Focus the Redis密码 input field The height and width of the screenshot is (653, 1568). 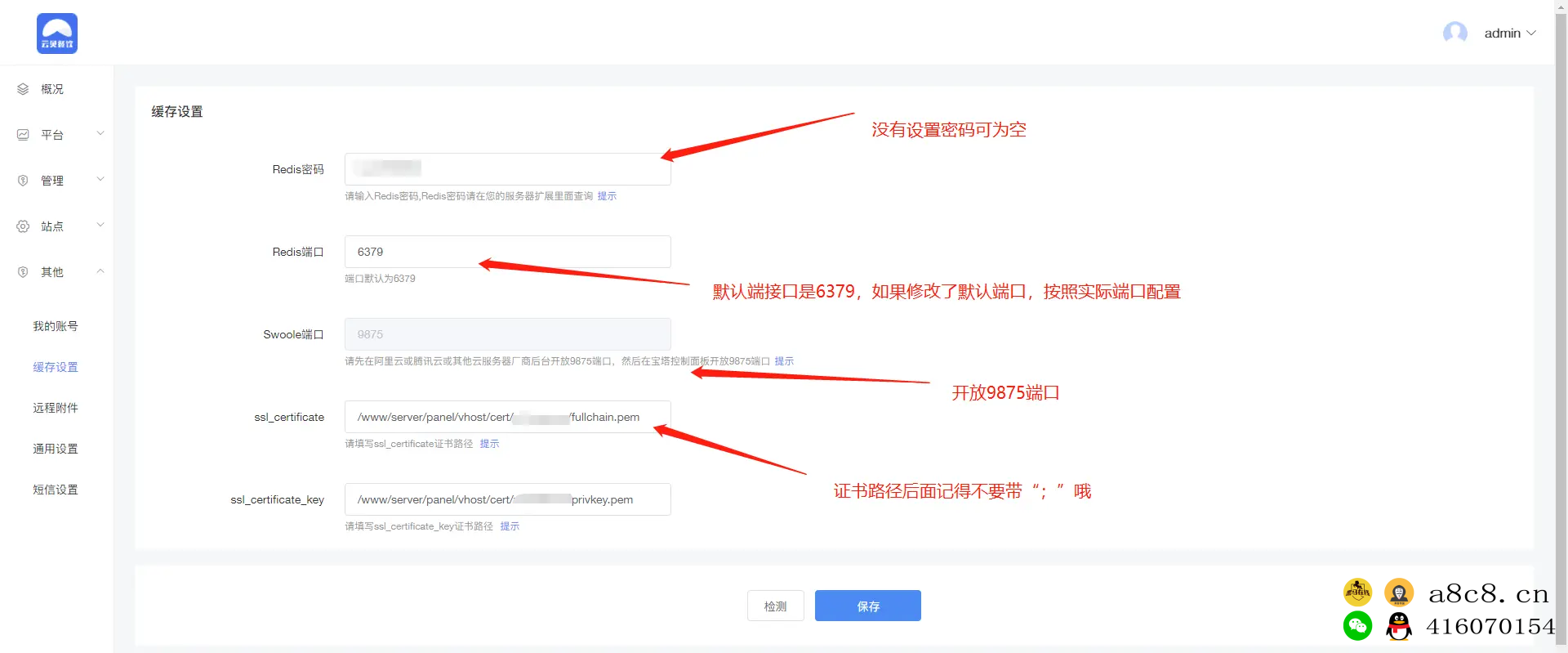pyautogui.click(x=507, y=169)
